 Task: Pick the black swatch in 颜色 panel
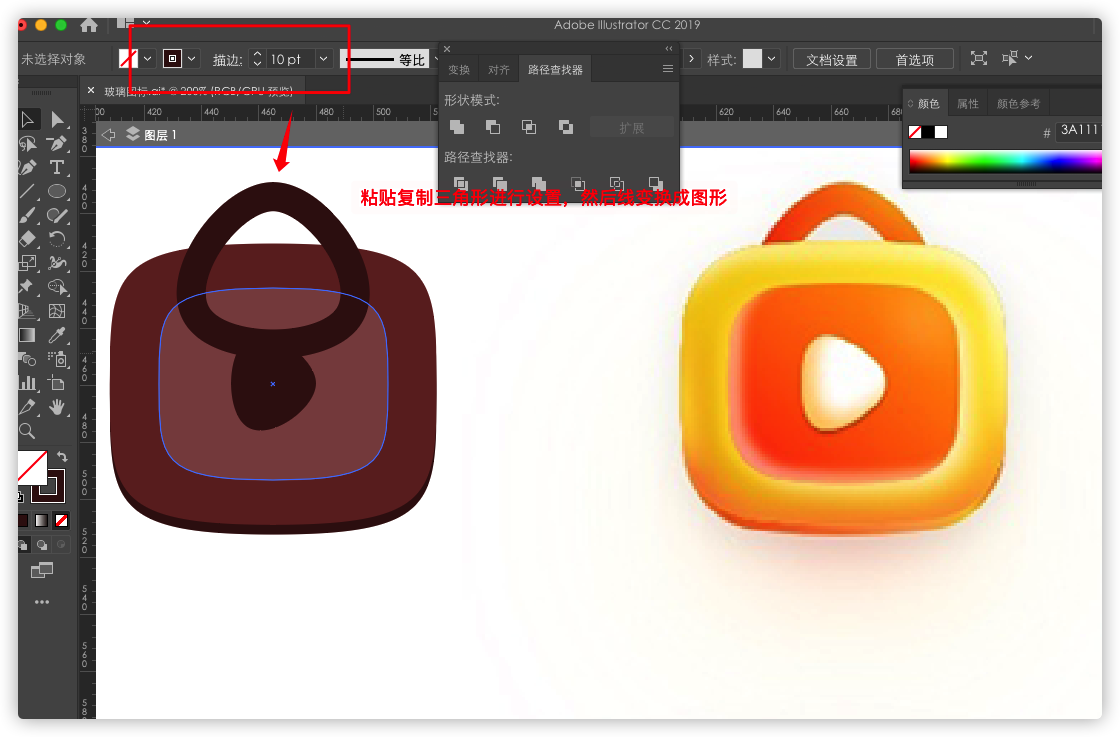click(928, 132)
